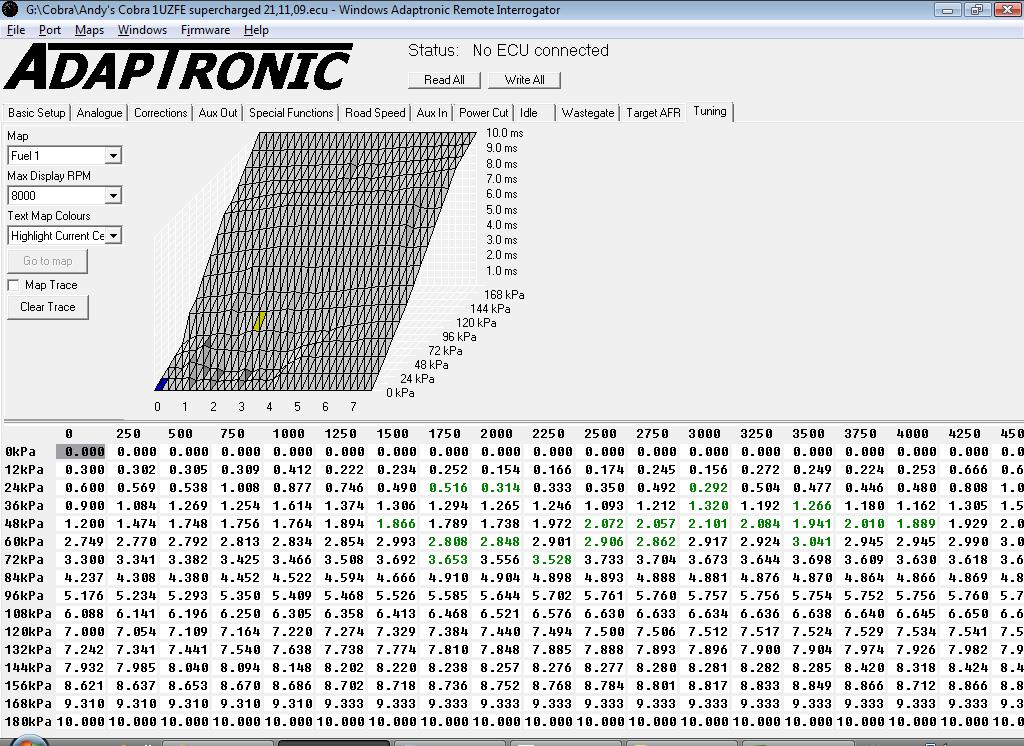The image size is (1024, 746).
Task: Open the Road Speed tab
Action: (x=376, y=113)
